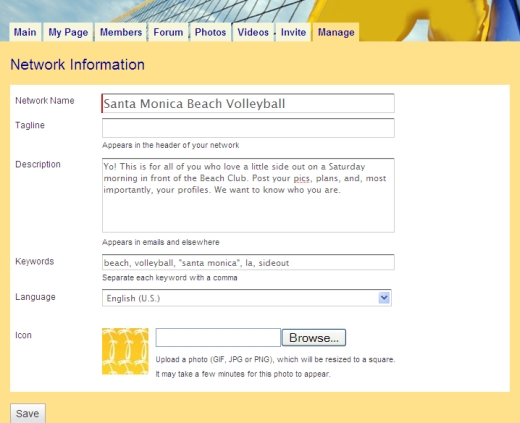Click the Invite tab
520x423 pixels.
pyautogui.click(x=293, y=32)
